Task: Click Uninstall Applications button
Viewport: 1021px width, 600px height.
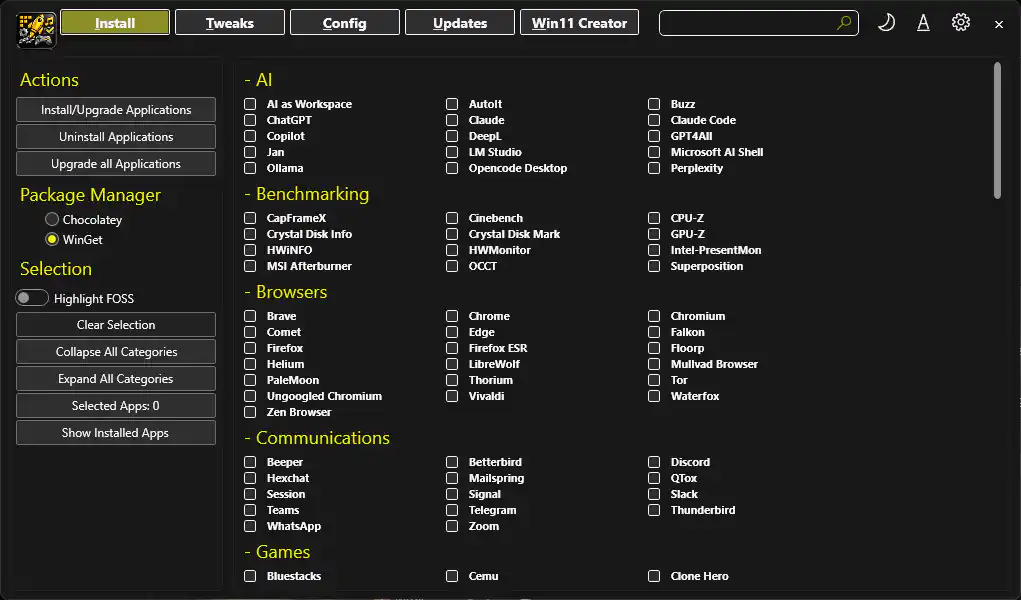Action: pyautogui.click(x=116, y=137)
